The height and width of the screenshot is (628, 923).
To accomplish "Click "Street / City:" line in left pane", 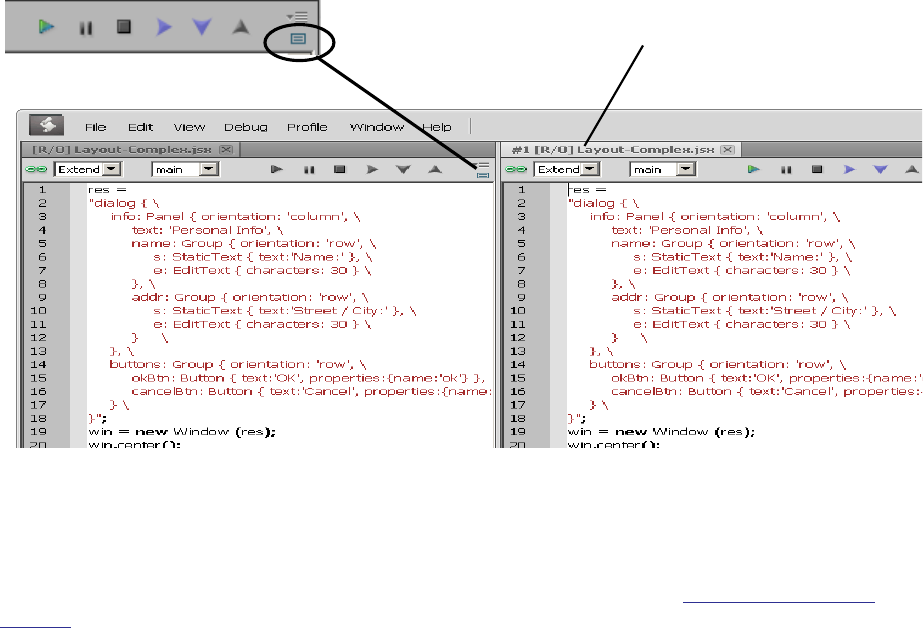I will tap(285, 311).
